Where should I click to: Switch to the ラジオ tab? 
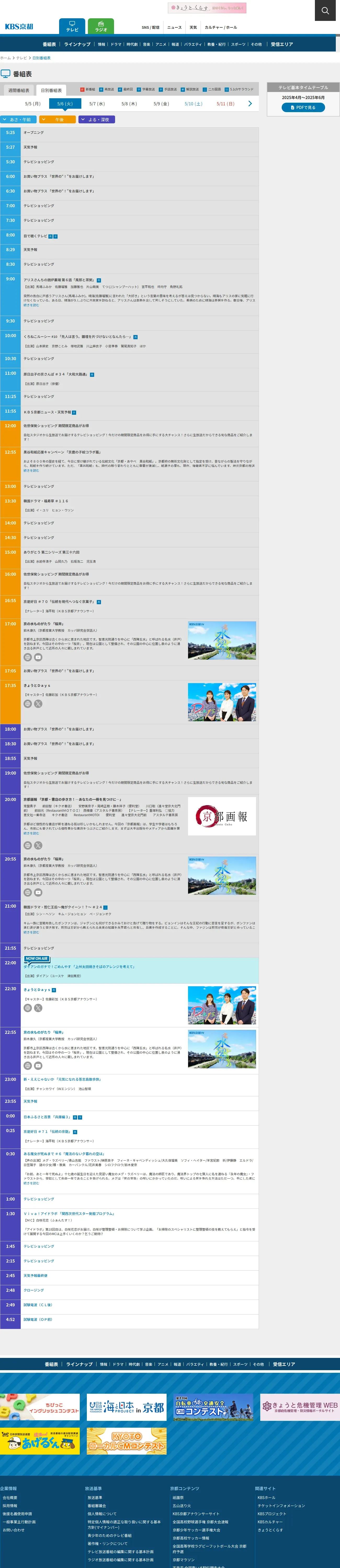pos(101,26)
